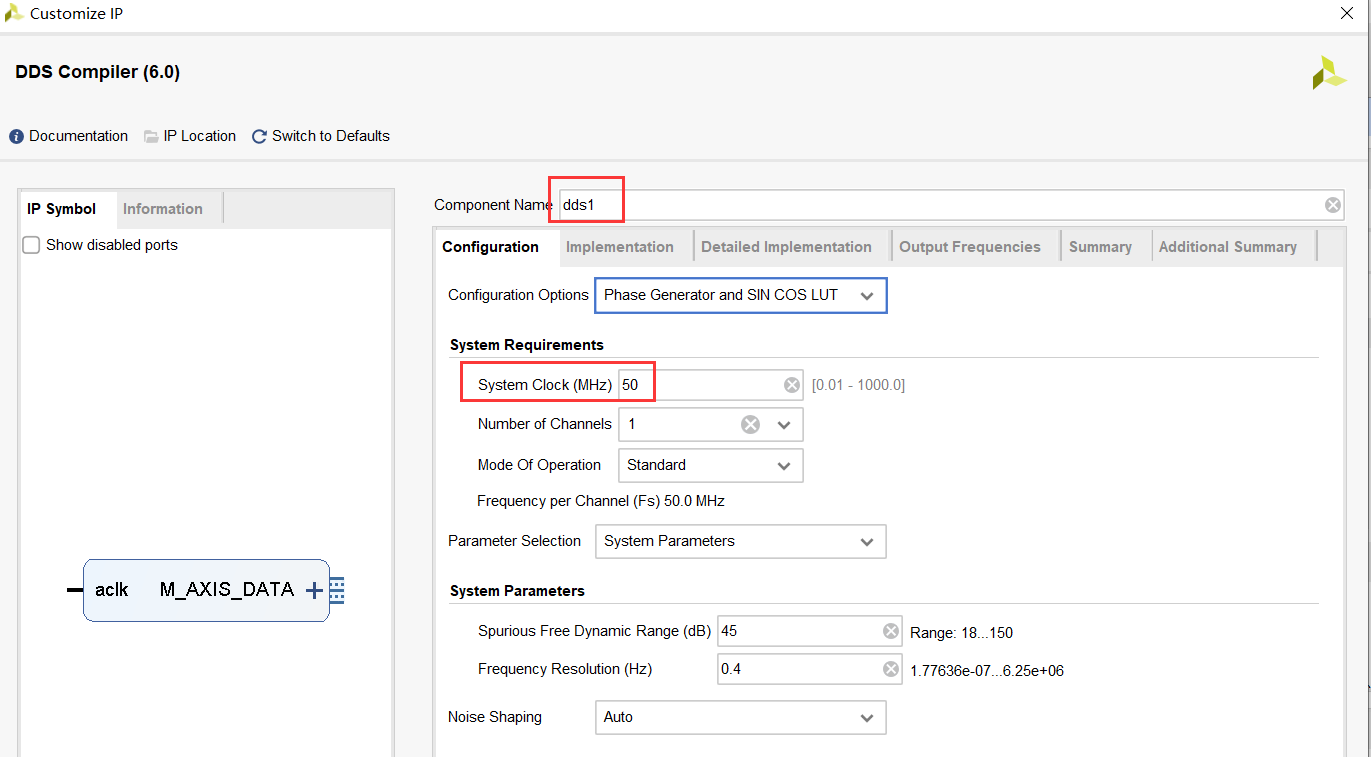Open the Number of Channels dropdown arrow
The height and width of the screenshot is (757, 1371).
(x=784, y=425)
